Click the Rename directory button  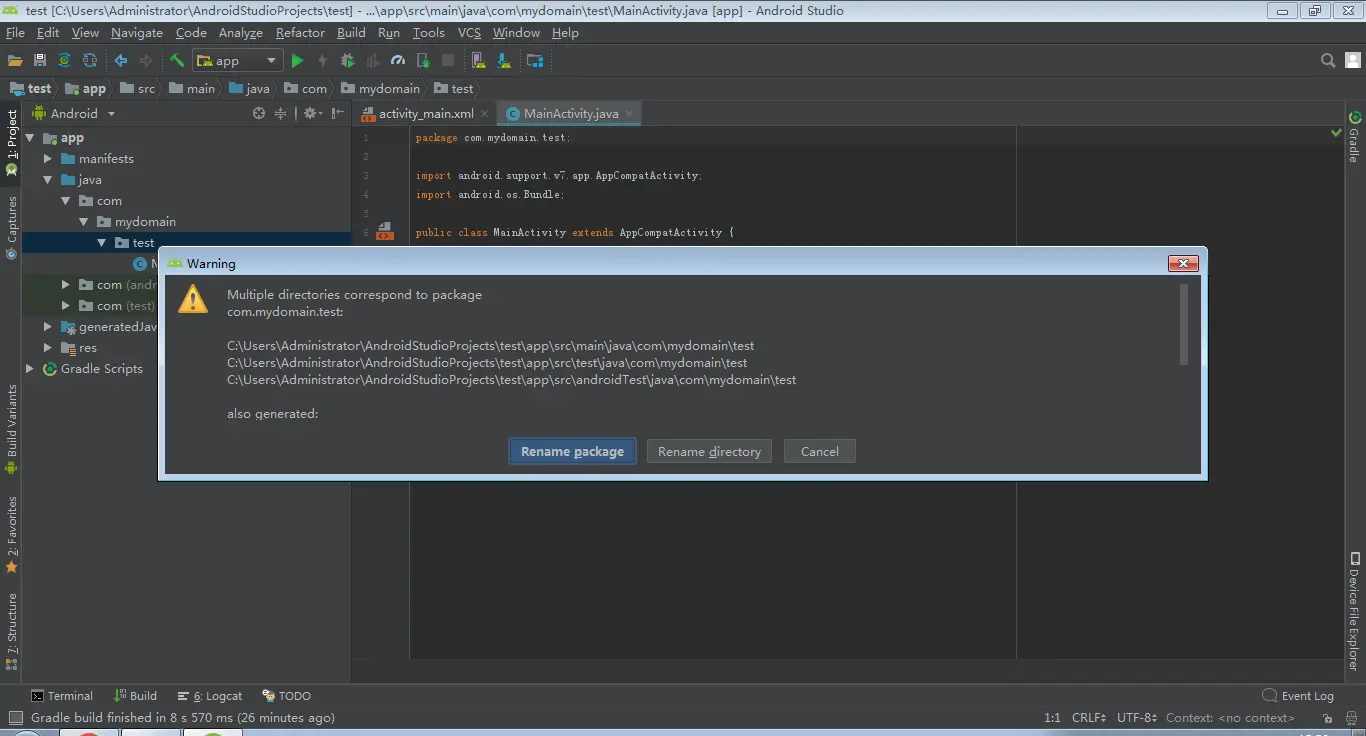[710, 452]
